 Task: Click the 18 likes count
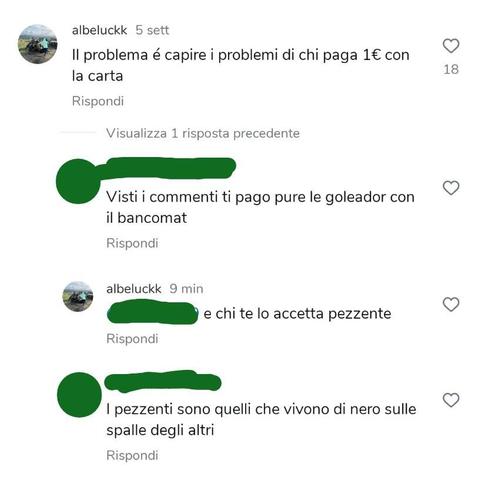(x=451, y=69)
